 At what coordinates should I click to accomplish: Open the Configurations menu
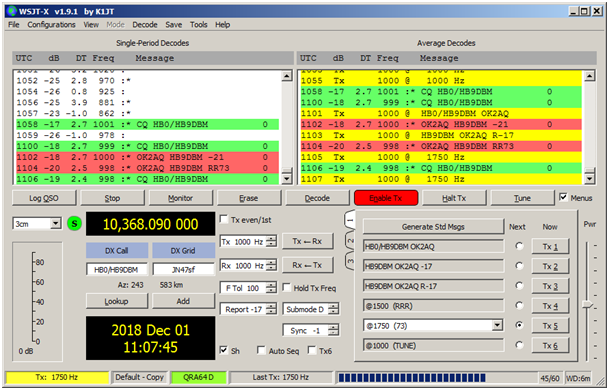point(51,24)
